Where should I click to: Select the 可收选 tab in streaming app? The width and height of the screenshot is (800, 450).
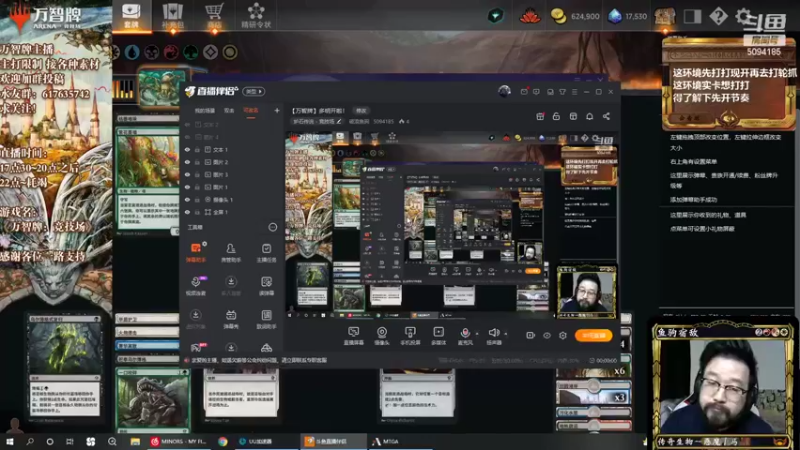tap(251, 110)
